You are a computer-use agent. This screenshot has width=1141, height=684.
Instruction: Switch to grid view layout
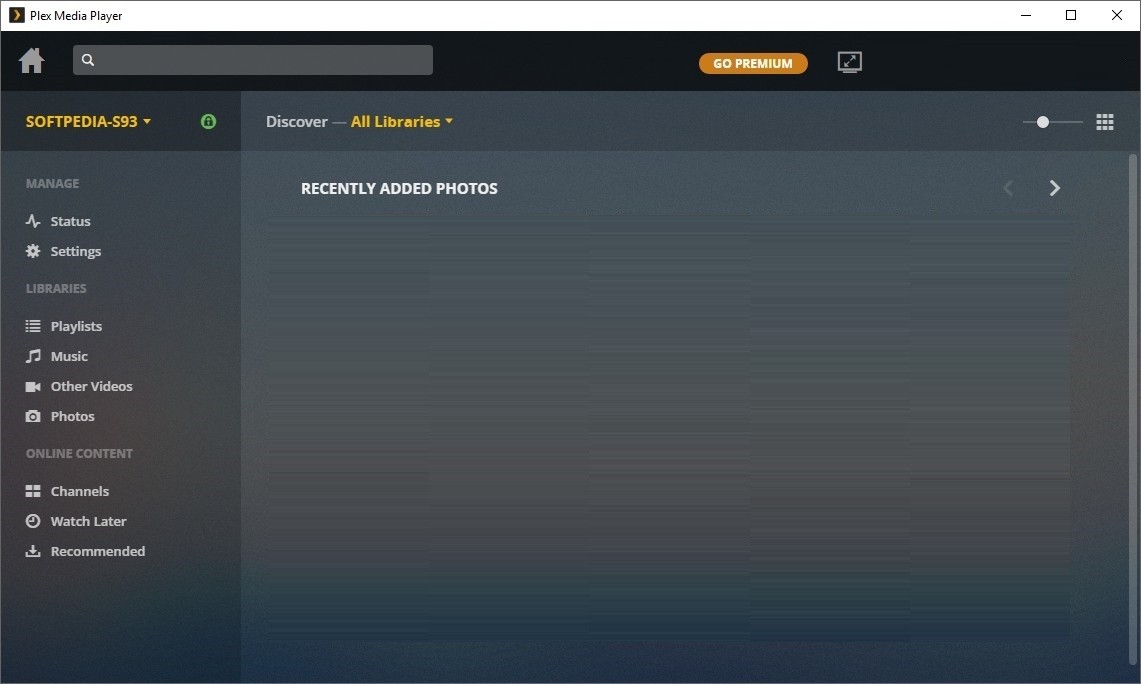[x=1105, y=122]
